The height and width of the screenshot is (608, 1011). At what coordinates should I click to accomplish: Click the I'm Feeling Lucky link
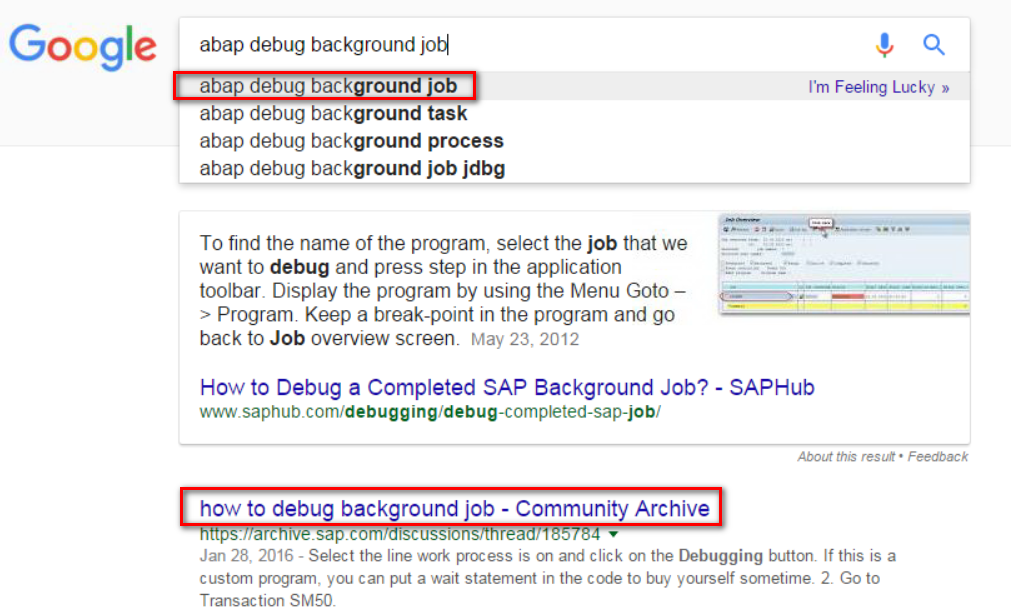(878, 87)
